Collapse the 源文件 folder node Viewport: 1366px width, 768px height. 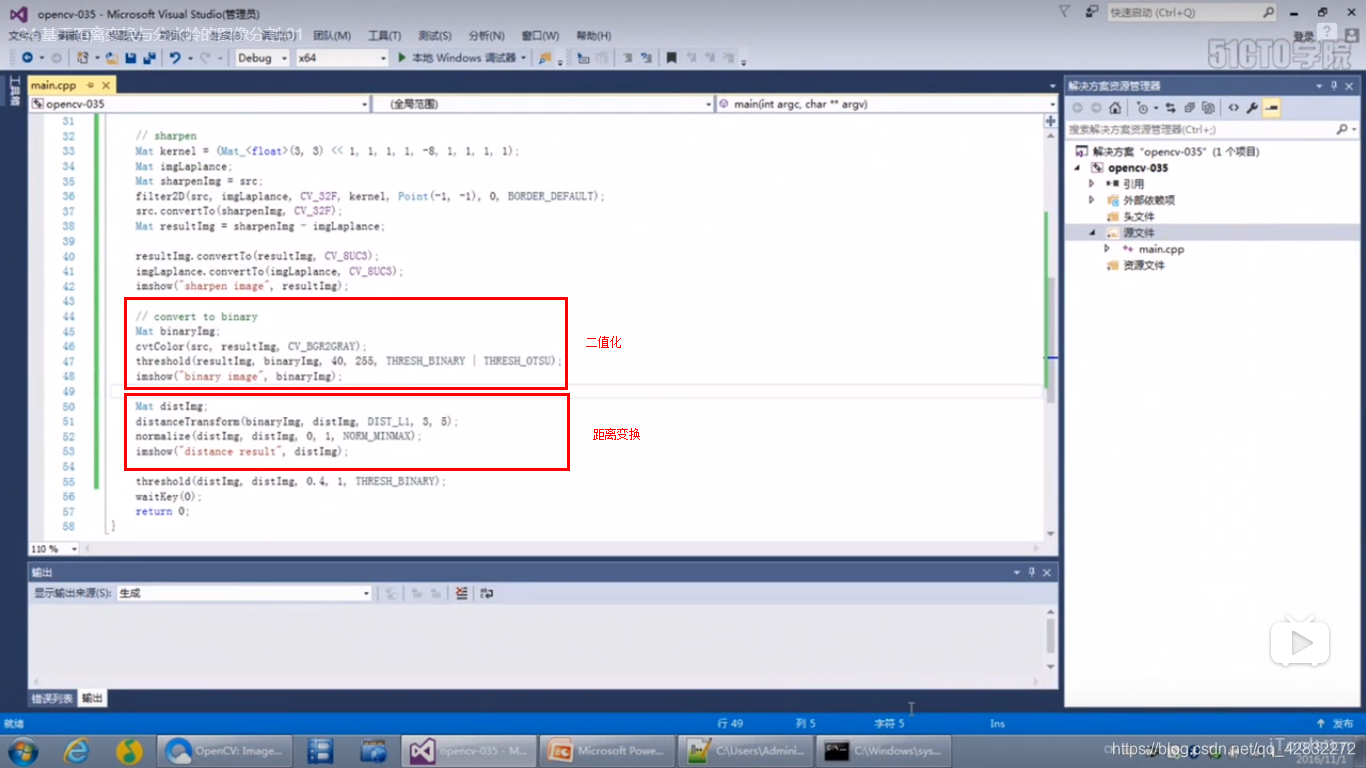[1092, 233]
